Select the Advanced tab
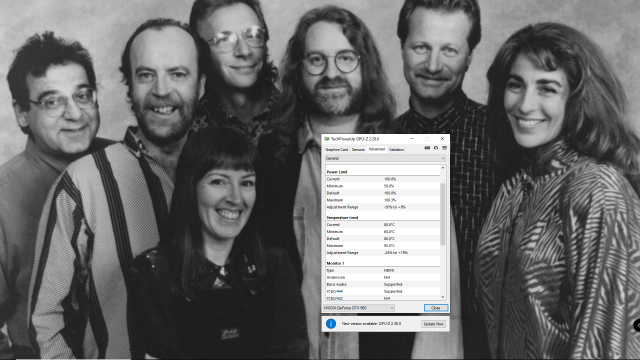This screenshot has height=360, width=640. pos(376,149)
